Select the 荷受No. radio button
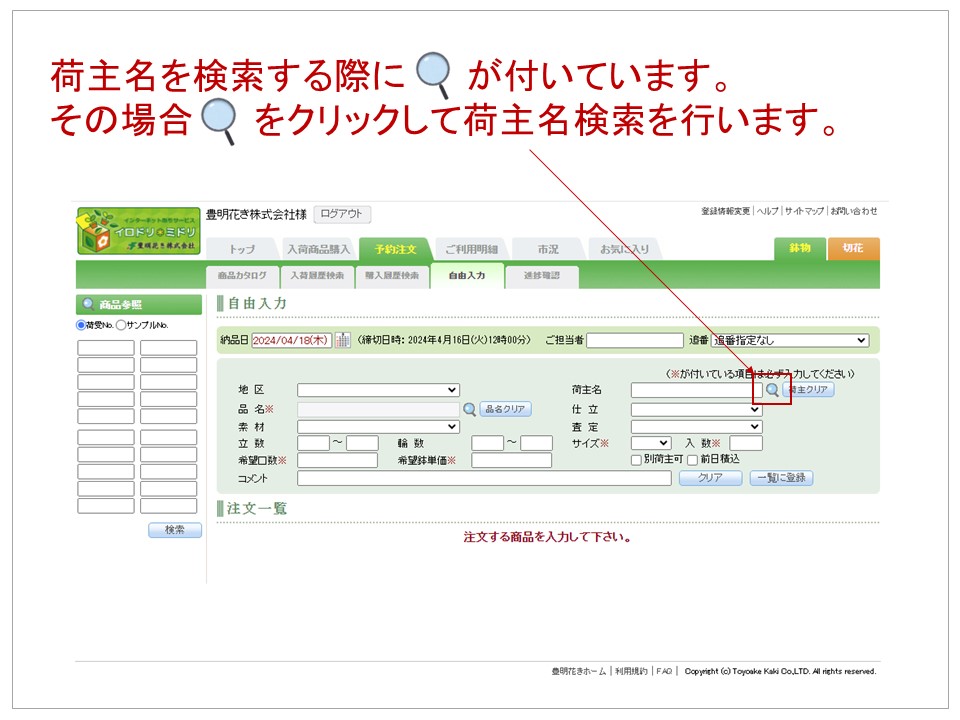Image resolution: width=960 pixels, height=720 pixels. (82, 325)
